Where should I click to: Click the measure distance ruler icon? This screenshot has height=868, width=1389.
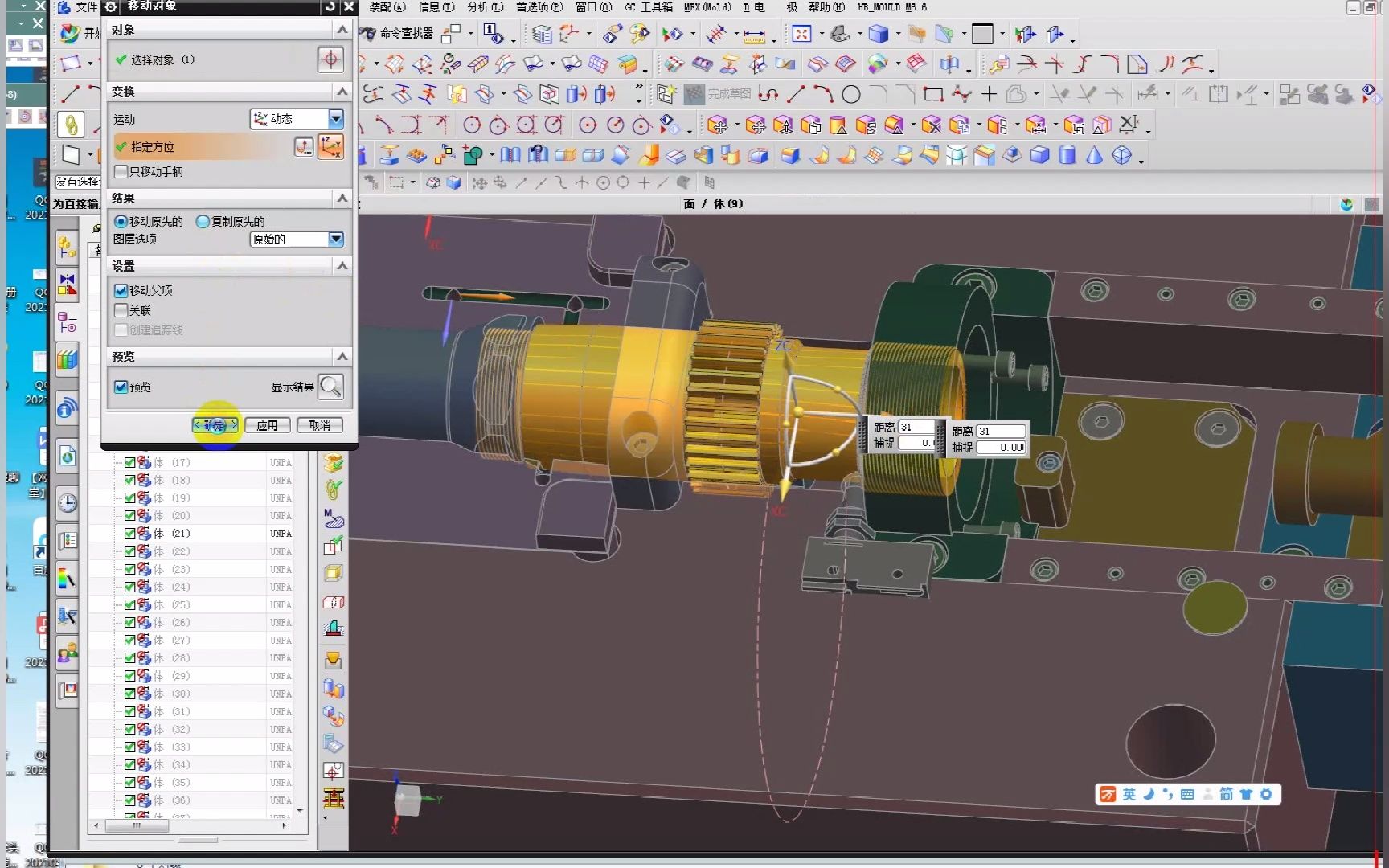[x=754, y=35]
